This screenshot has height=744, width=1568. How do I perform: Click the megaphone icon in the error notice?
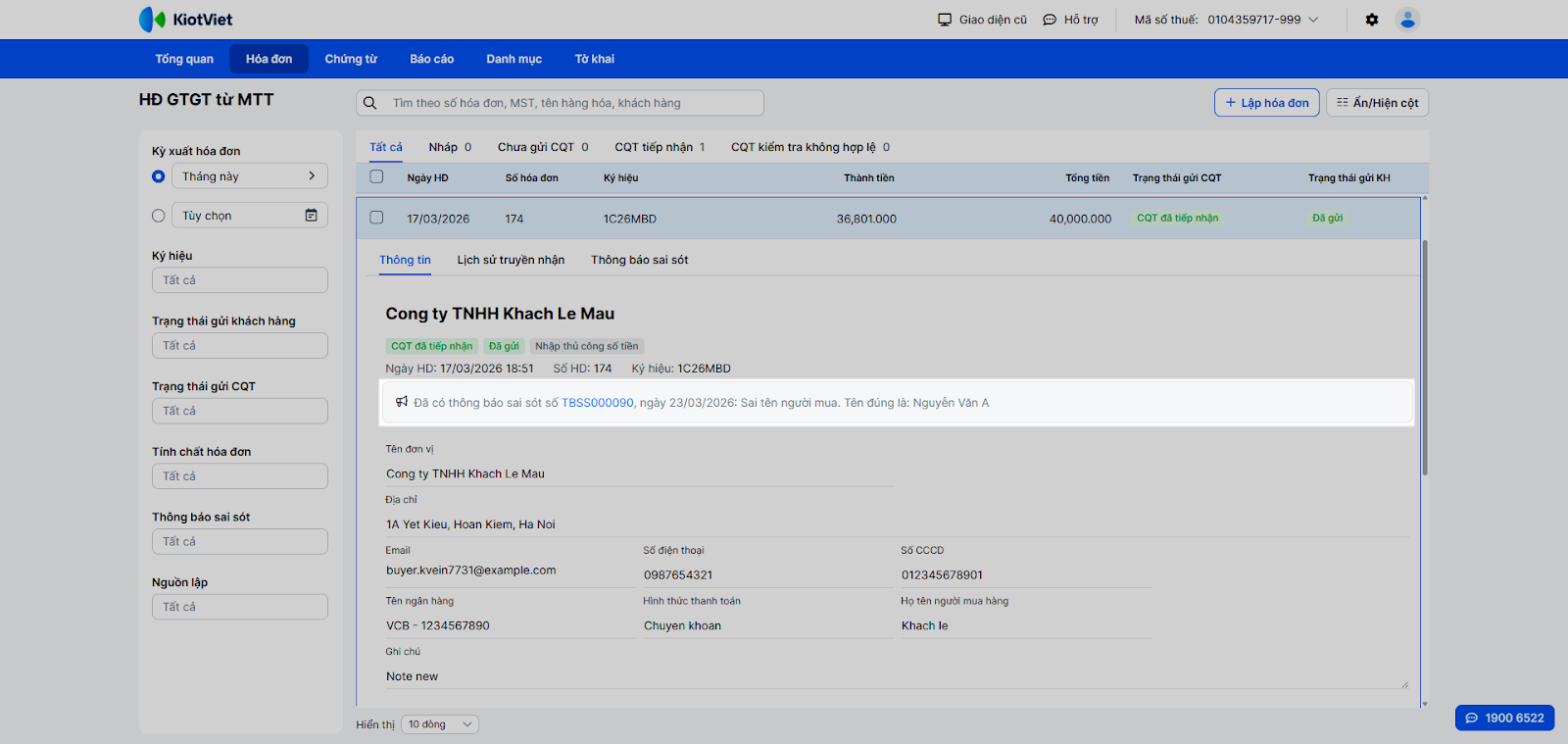[x=402, y=402]
